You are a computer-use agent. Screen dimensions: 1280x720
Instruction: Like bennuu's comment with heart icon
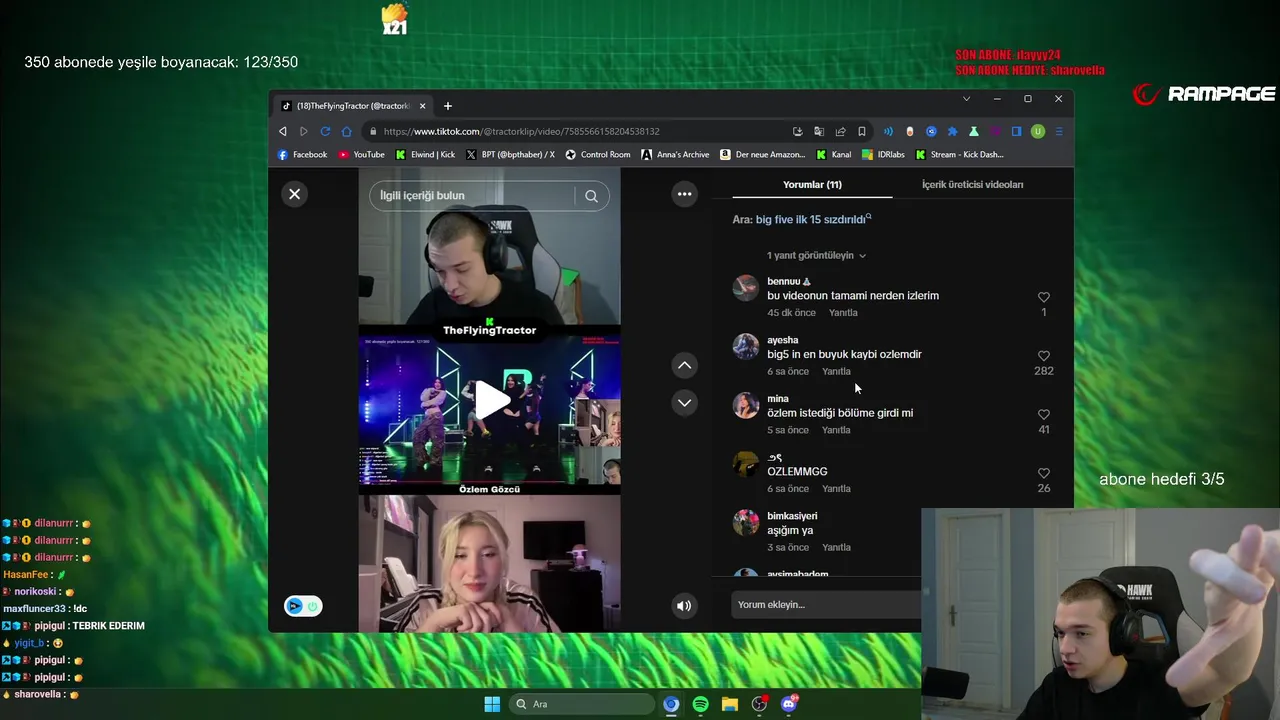click(1043, 297)
